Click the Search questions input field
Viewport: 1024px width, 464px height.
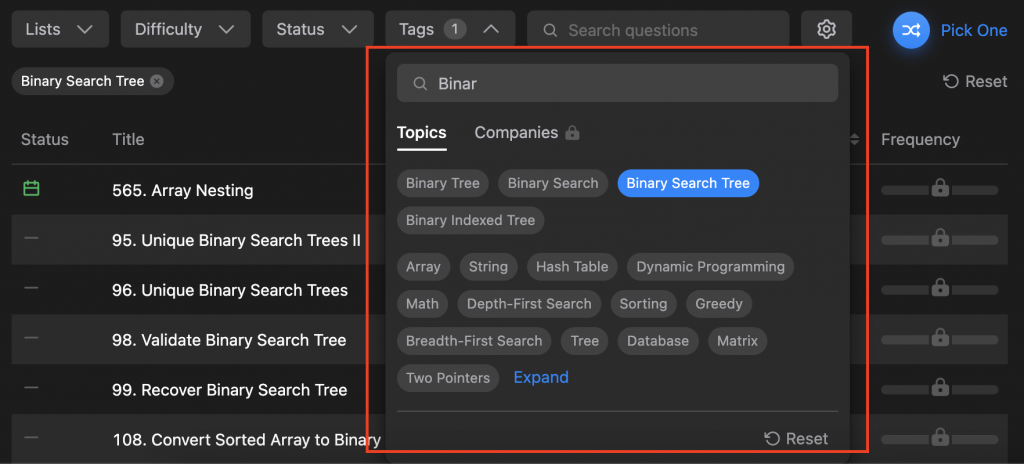[670, 30]
